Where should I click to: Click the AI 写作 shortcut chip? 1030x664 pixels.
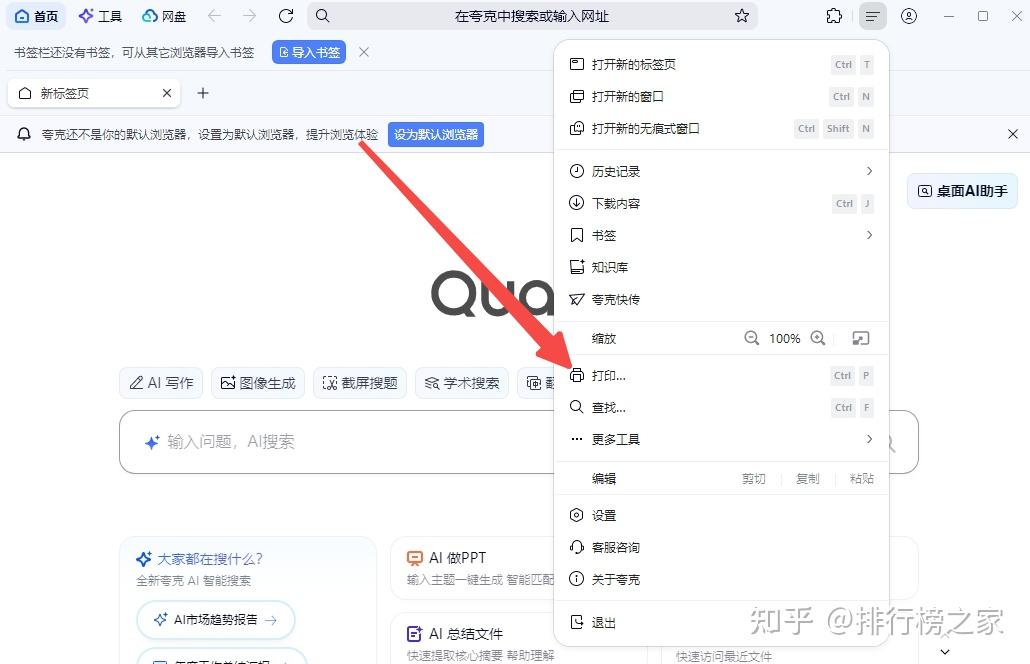click(161, 383)
